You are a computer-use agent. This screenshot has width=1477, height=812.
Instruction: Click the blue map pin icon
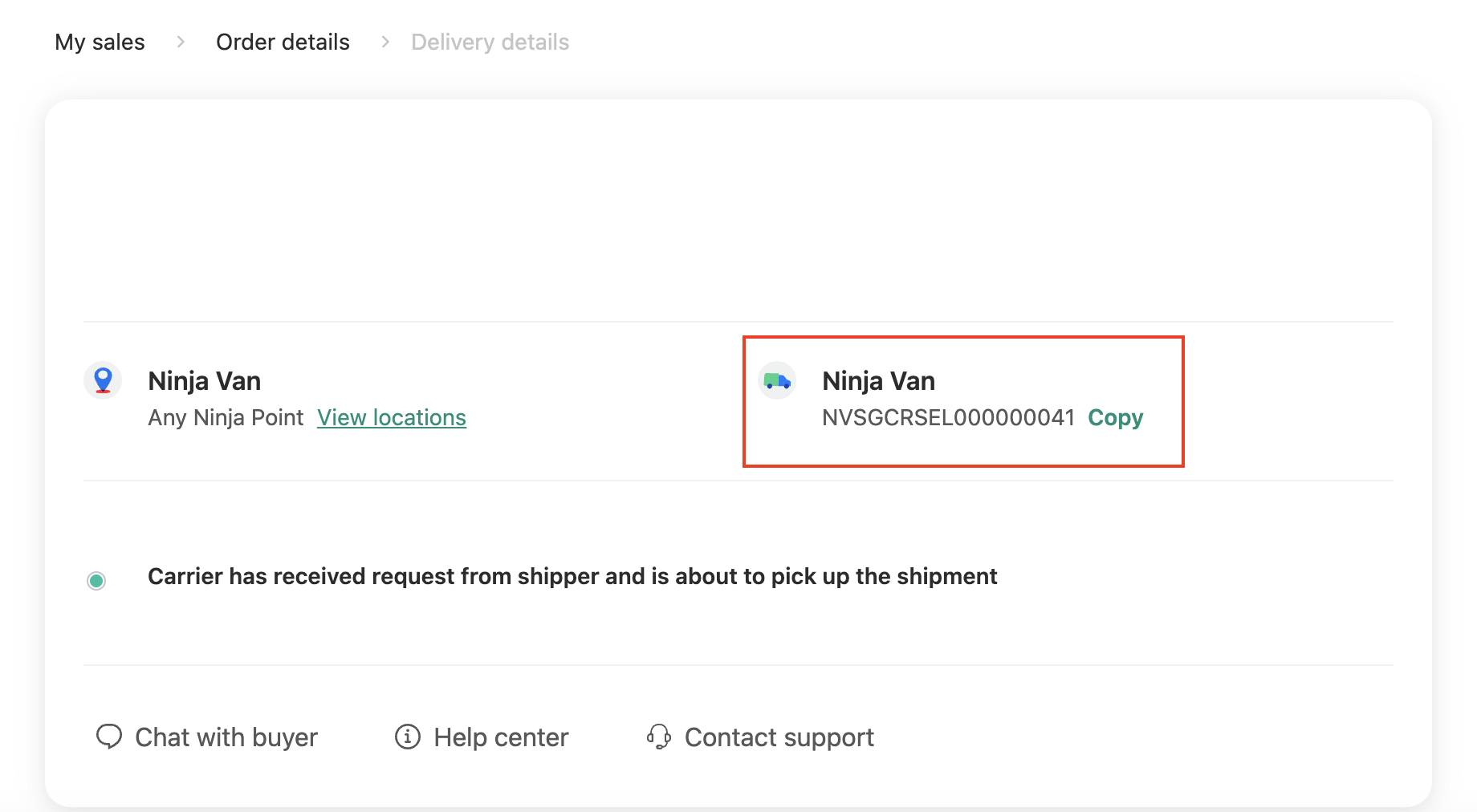pos(103,380)
